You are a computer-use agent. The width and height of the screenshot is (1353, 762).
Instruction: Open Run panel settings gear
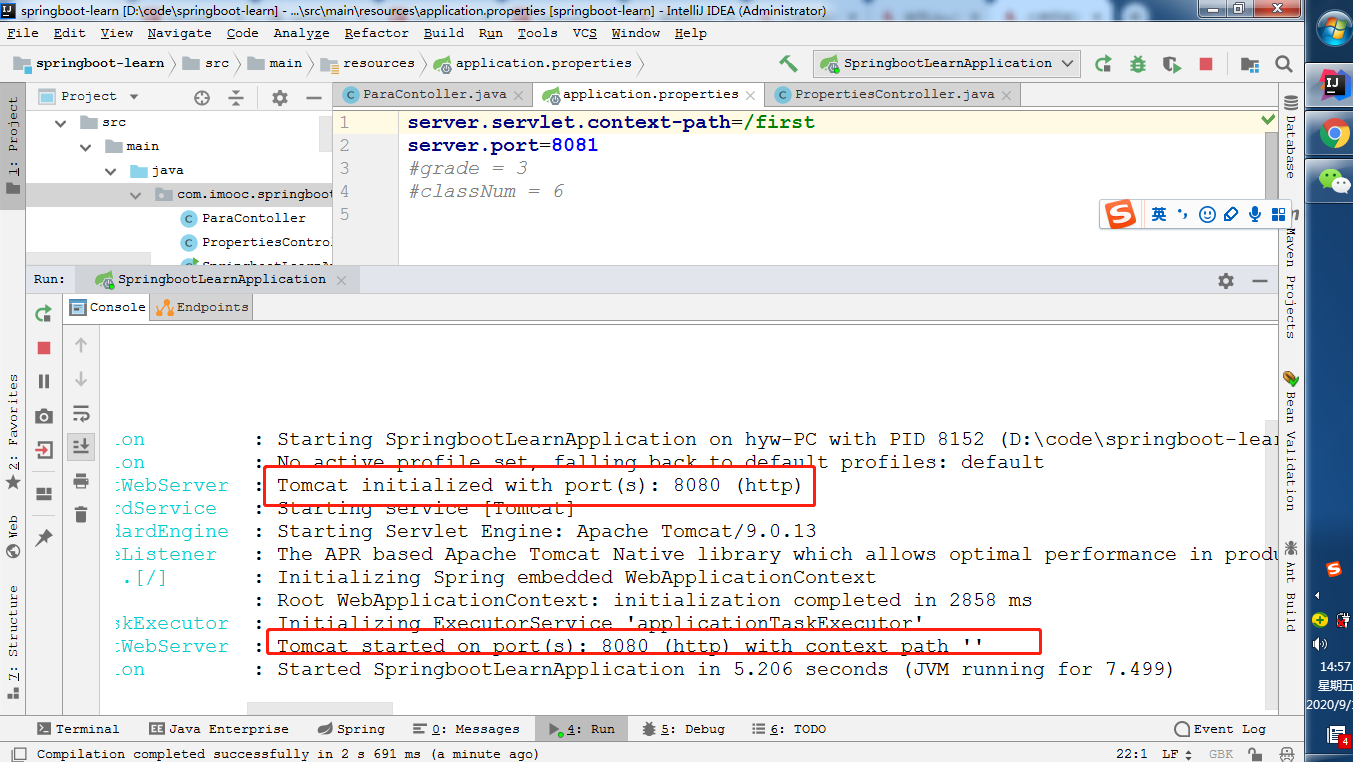click(1226, 281)
